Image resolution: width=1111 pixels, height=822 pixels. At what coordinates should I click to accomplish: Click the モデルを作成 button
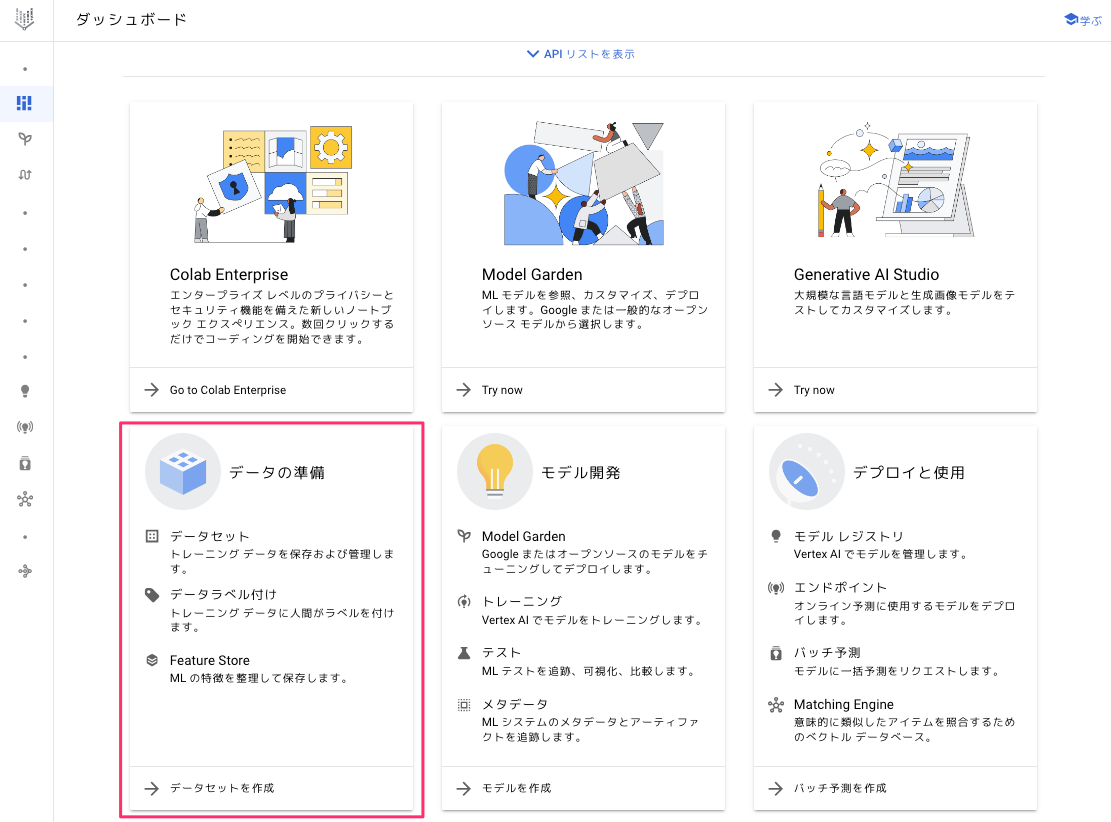pyautogui.click(x=516, y=788)
